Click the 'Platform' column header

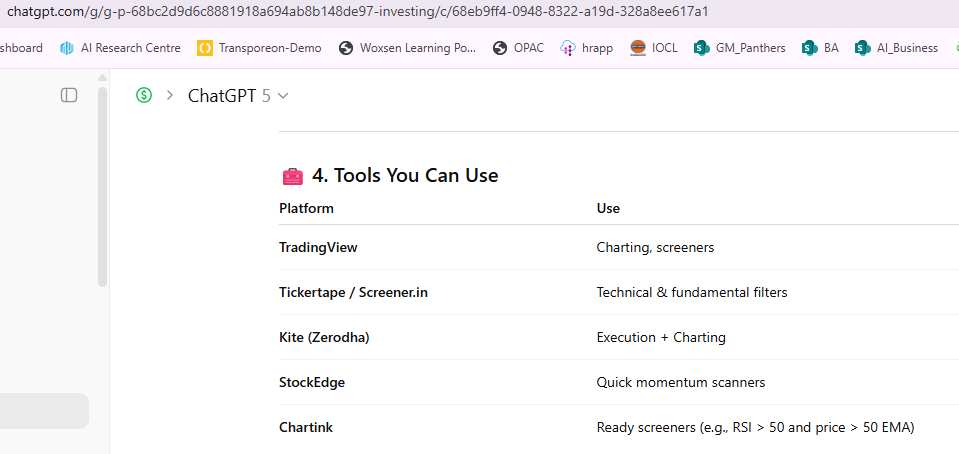point(306,208)
